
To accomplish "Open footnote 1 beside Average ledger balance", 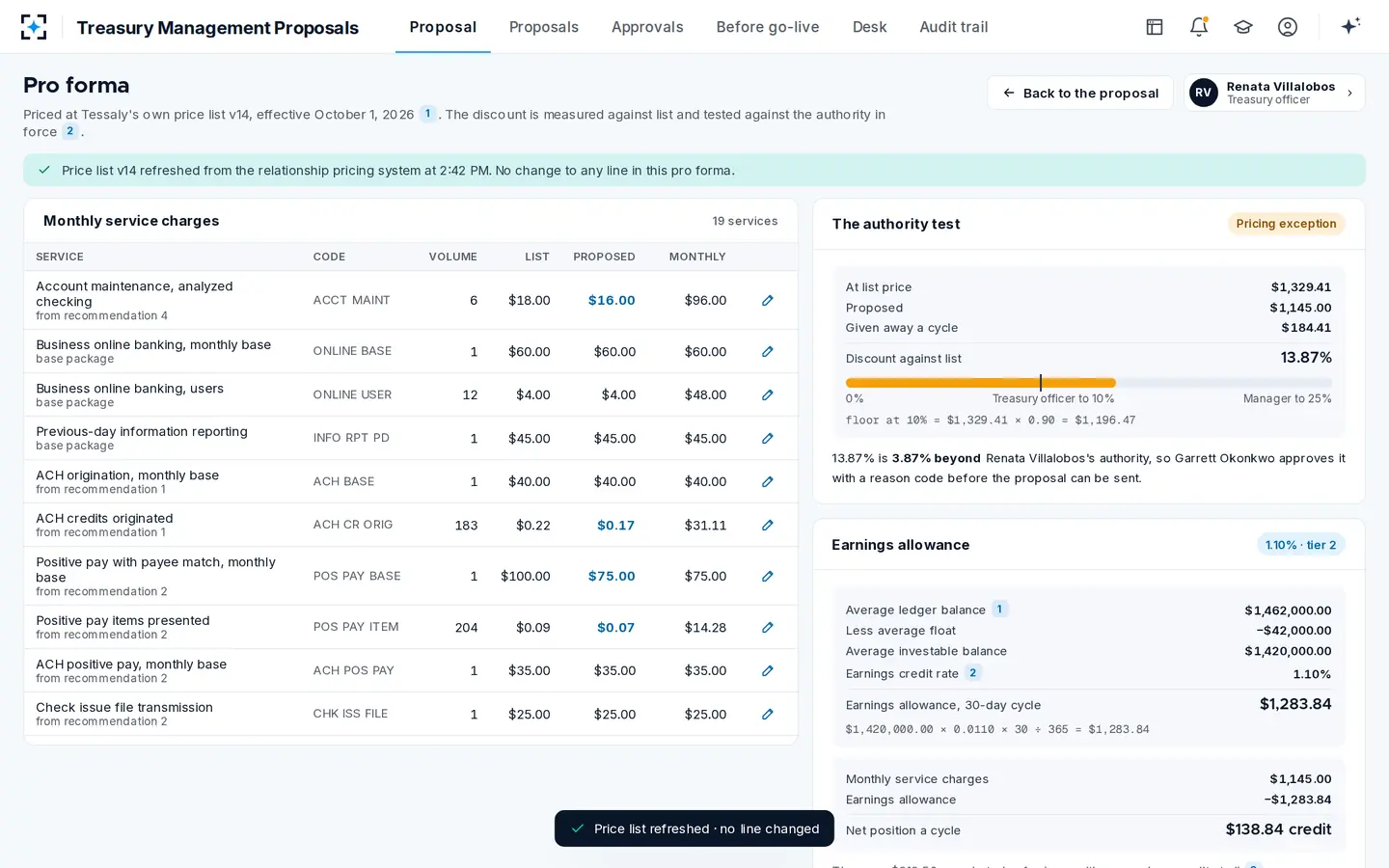I will coord(1000,609).
